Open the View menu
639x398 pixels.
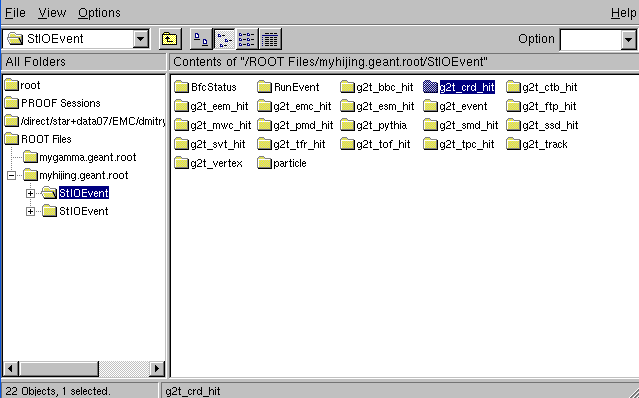52,13
